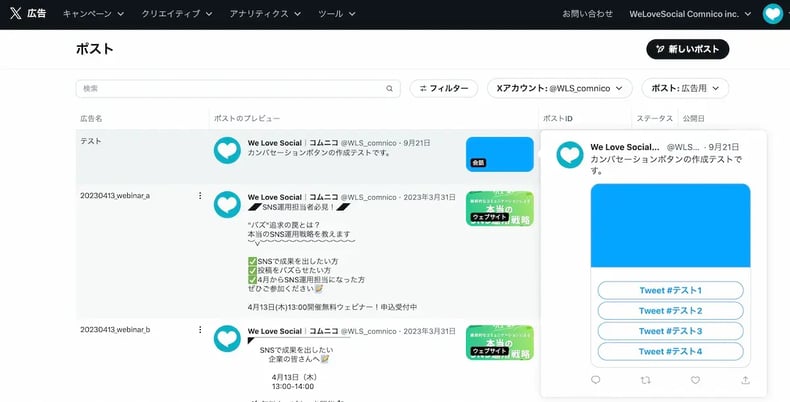Click the ステータス column header

(x=654, y=118)
